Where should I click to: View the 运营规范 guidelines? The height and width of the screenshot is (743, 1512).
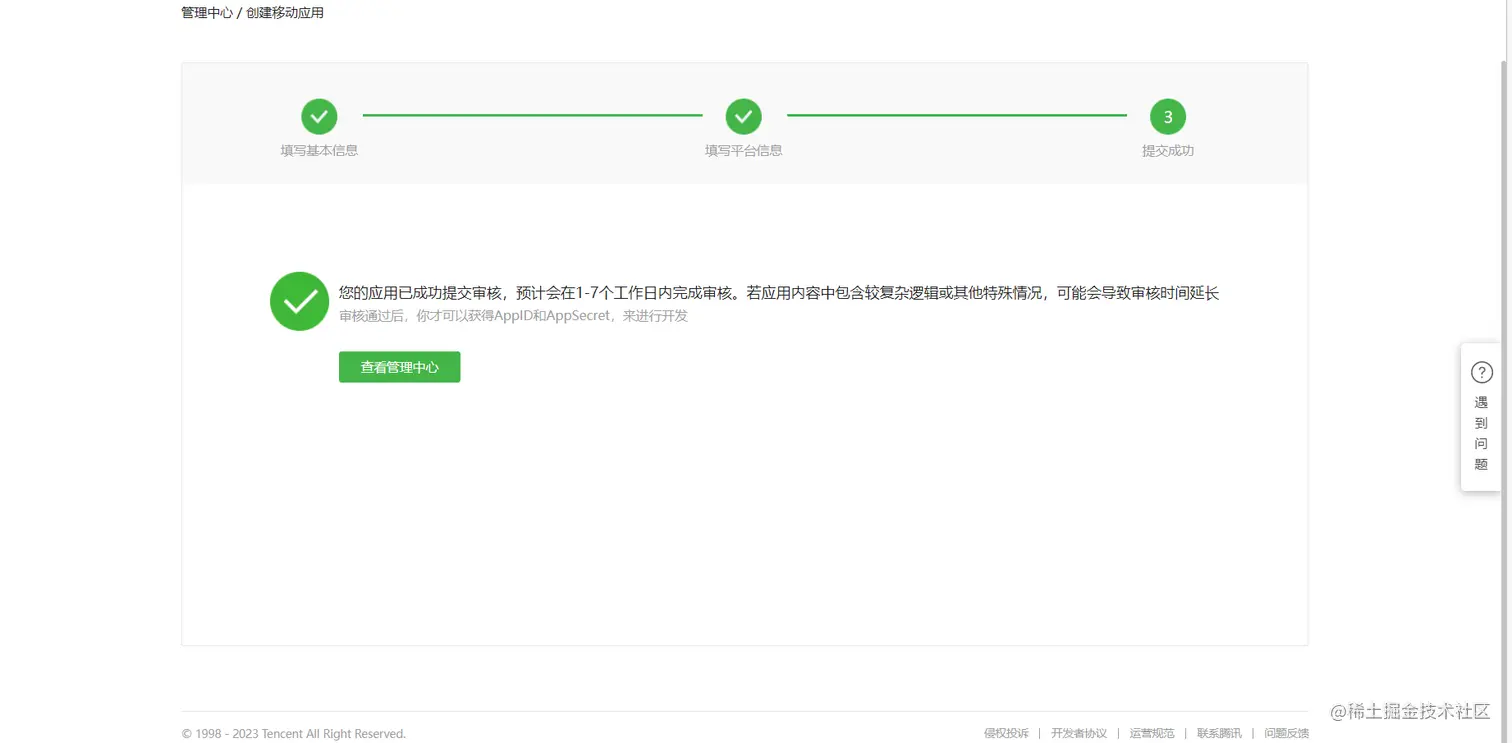click(1151, 733)
